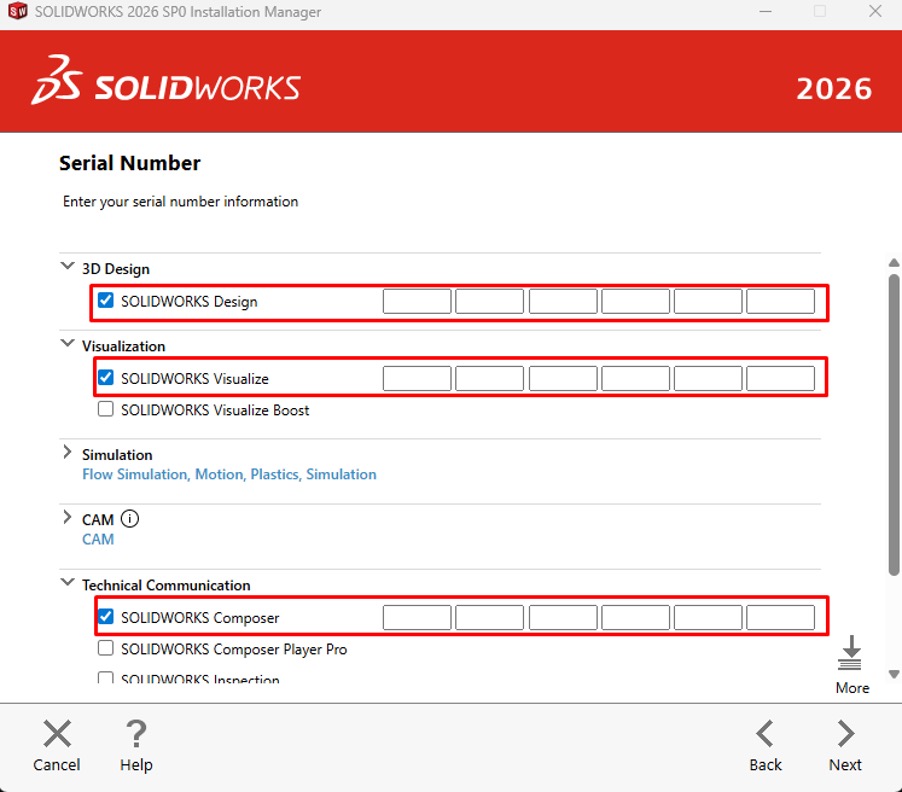The height and width of the screenshot is (792, 902).
Task: Click the 2026 year text in banner
Action: (834, 89)
